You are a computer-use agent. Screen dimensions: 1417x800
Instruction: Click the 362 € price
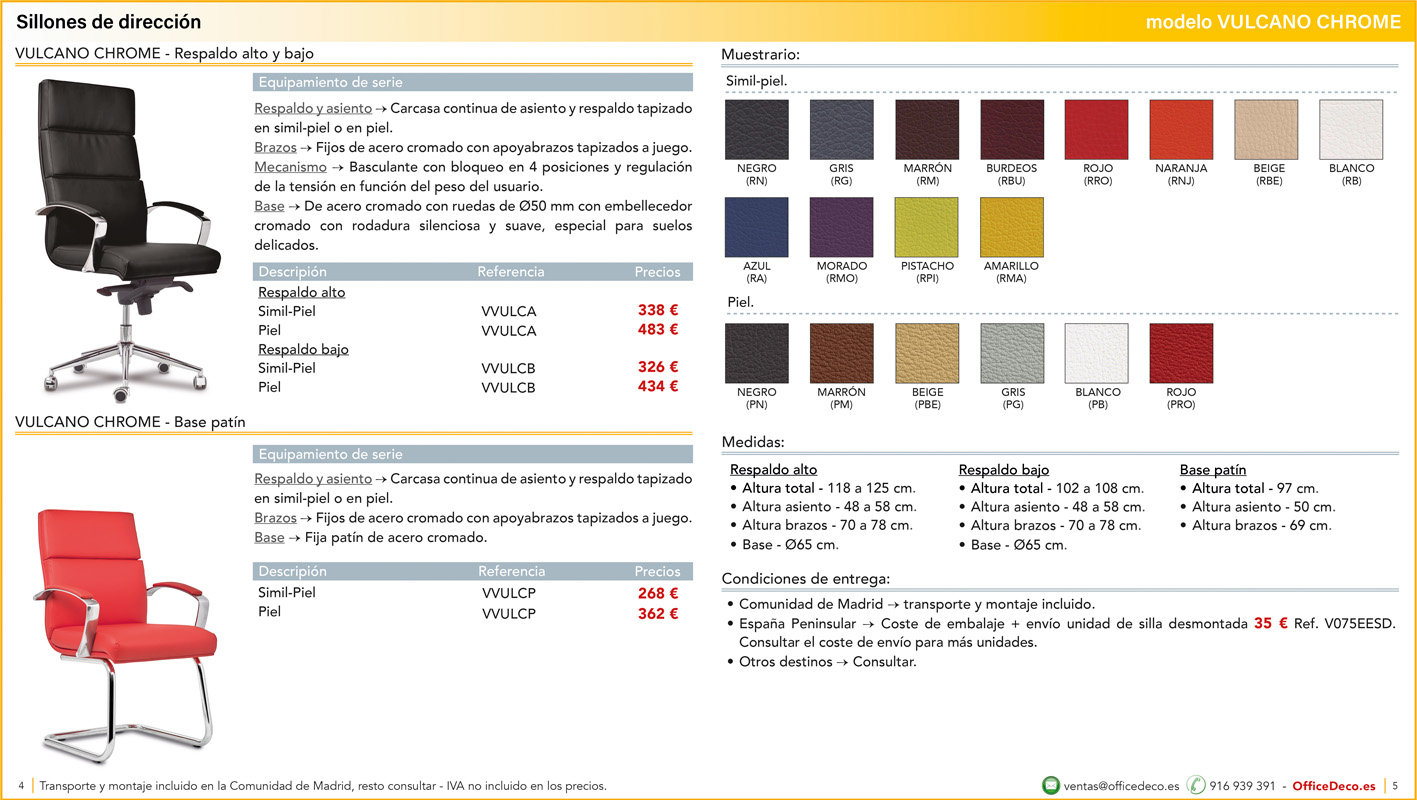pyautogui.click(x=658, y=613)
